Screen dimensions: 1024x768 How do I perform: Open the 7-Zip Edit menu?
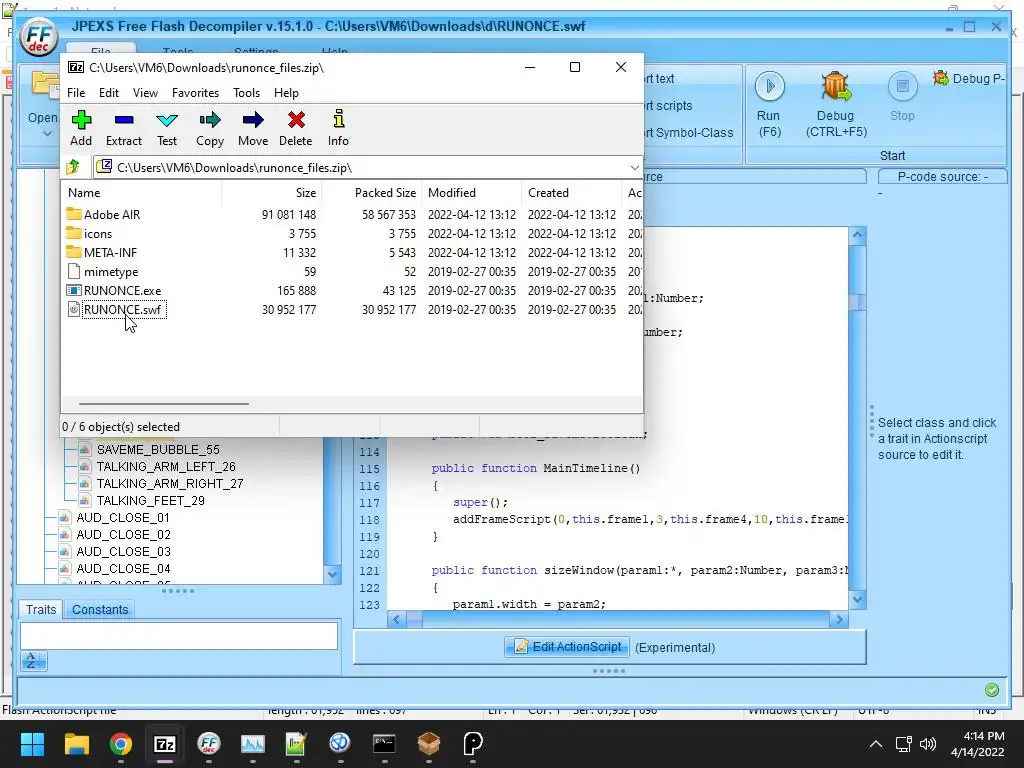tap(108, 93)
